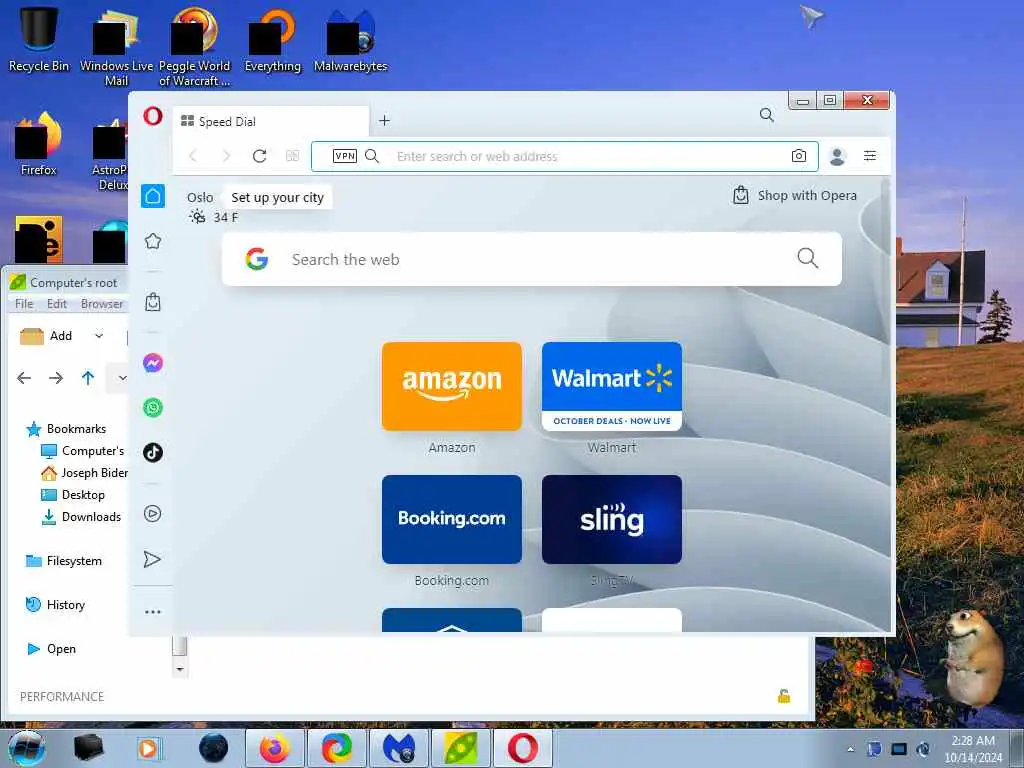Image resolution: width=1024 pixels, height=768 pixels.
Task: Click the Google Search the web box
Action: click(x=532, y=259)
